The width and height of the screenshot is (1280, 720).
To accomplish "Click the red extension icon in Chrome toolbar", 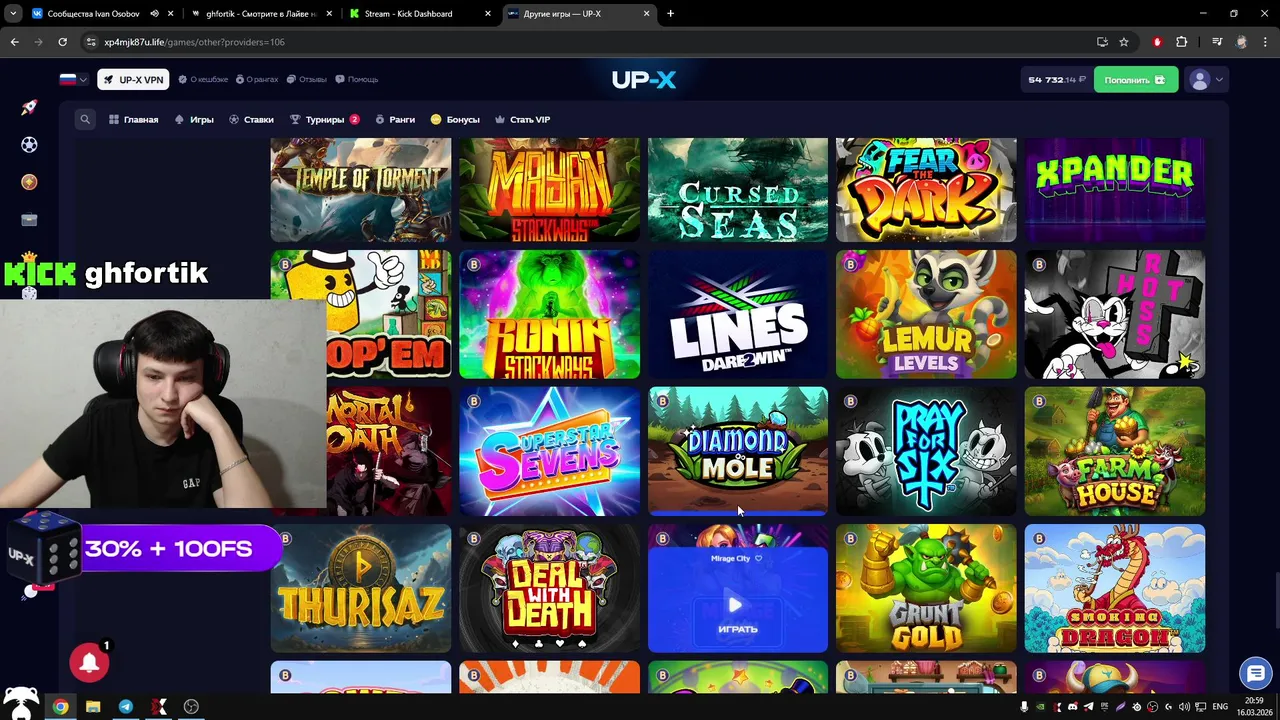I will 1157,42.
